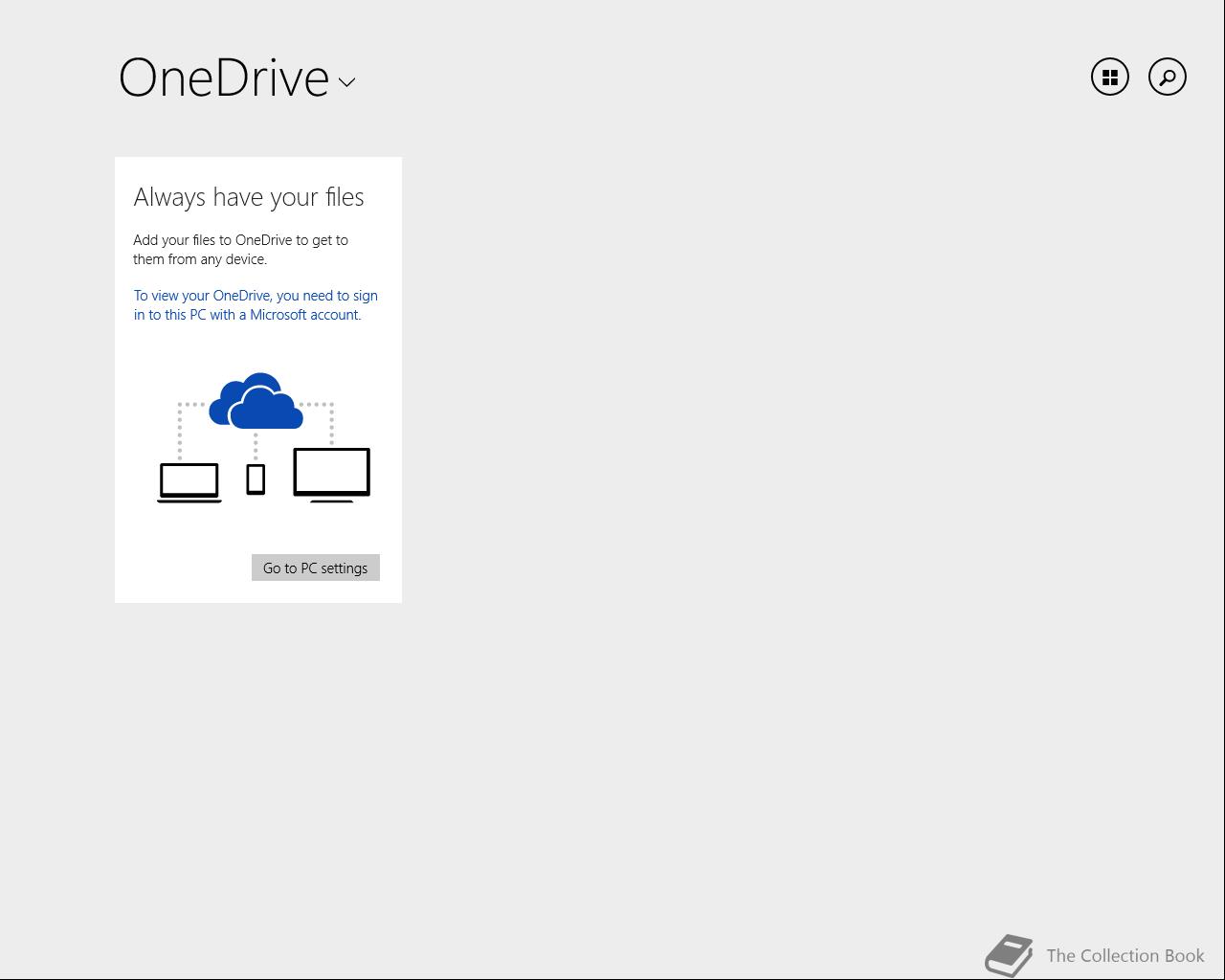Select the 'Always have your files' heading
1225x980 pixels.
[249, 197]
